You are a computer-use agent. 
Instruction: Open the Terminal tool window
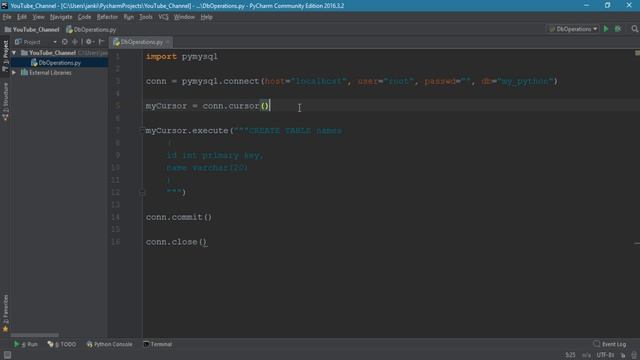coord(158,344)
